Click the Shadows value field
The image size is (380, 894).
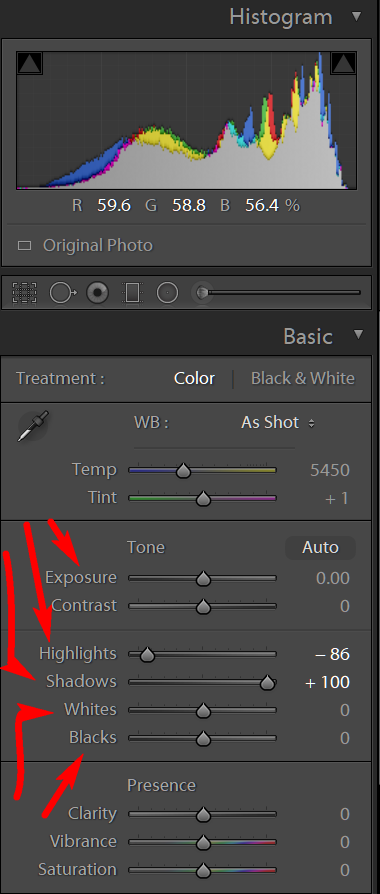click(328, 682)
